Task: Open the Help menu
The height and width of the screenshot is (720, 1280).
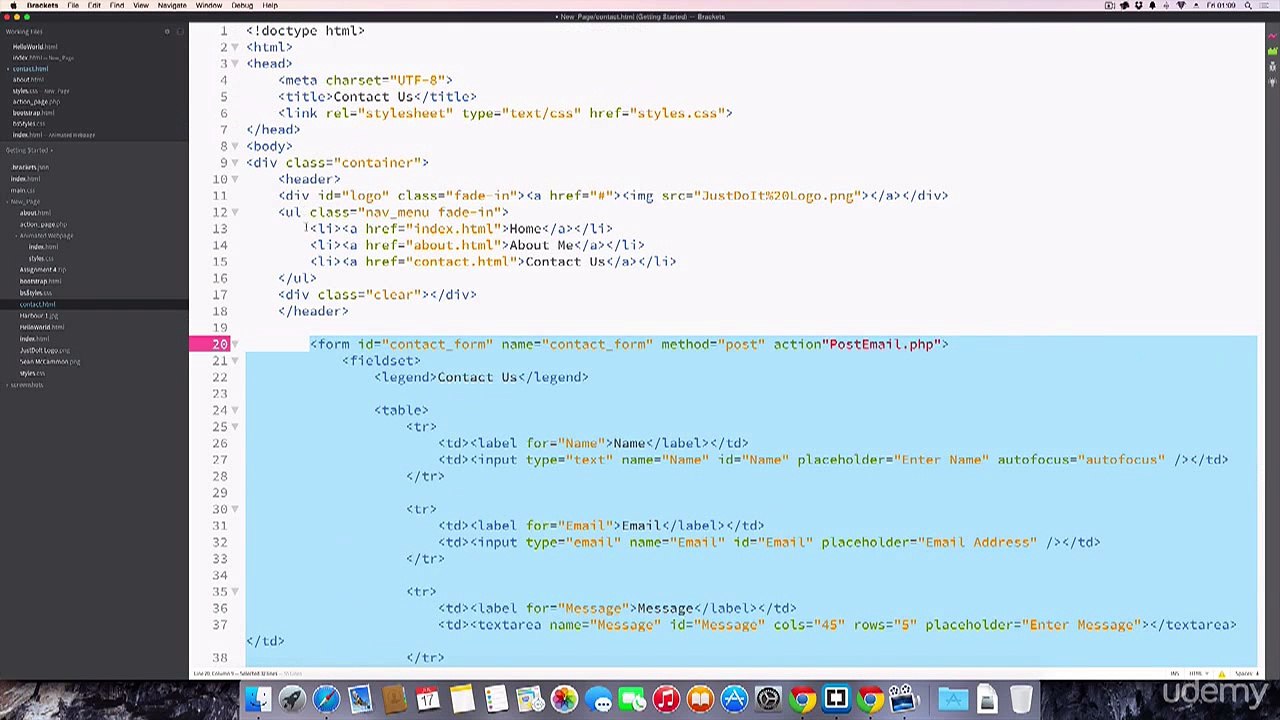Action: pos(270,5)
